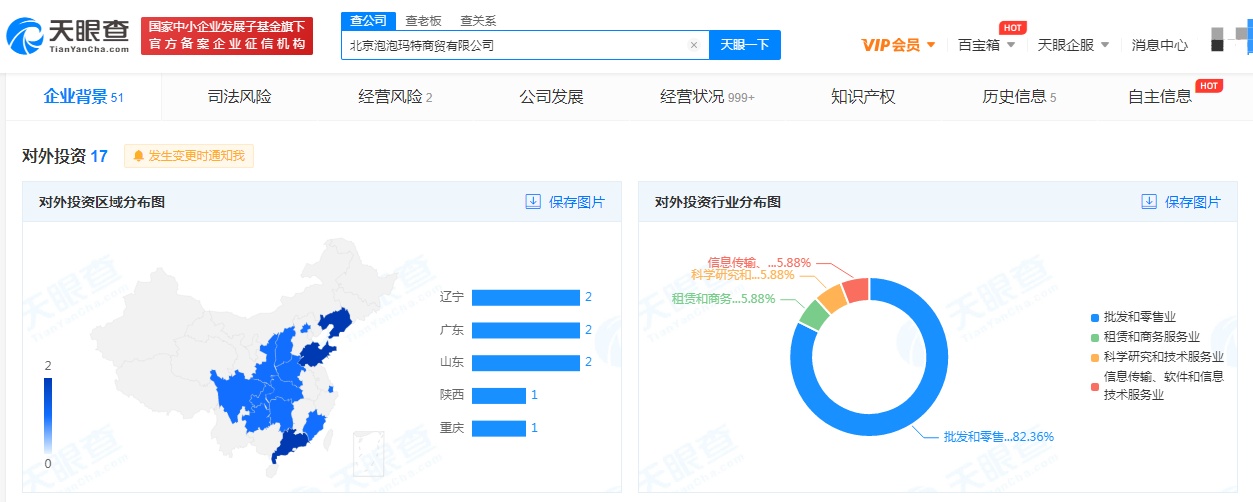
Task: Click the company name search input field
Action: click(515, 45)
